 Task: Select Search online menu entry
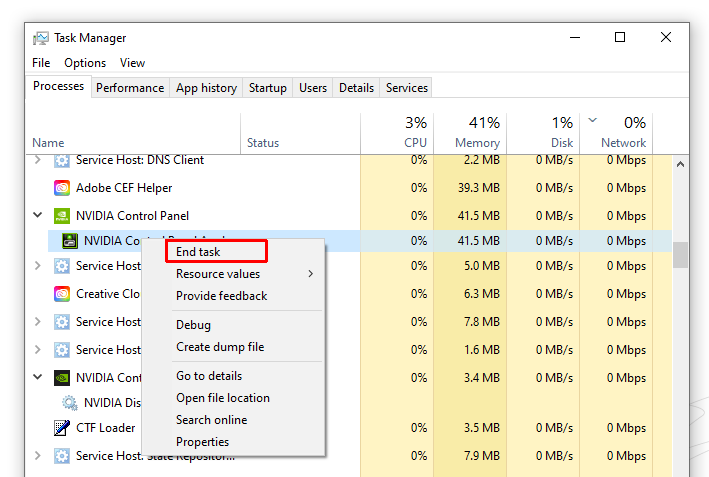pyautogui.click(x=233, y=420)
